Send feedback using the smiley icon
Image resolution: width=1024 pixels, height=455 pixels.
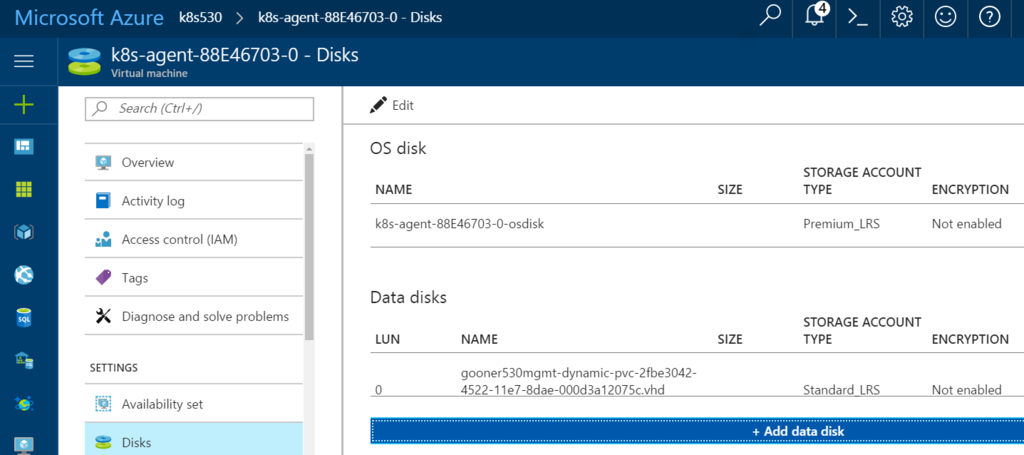[x=945, y=18]
